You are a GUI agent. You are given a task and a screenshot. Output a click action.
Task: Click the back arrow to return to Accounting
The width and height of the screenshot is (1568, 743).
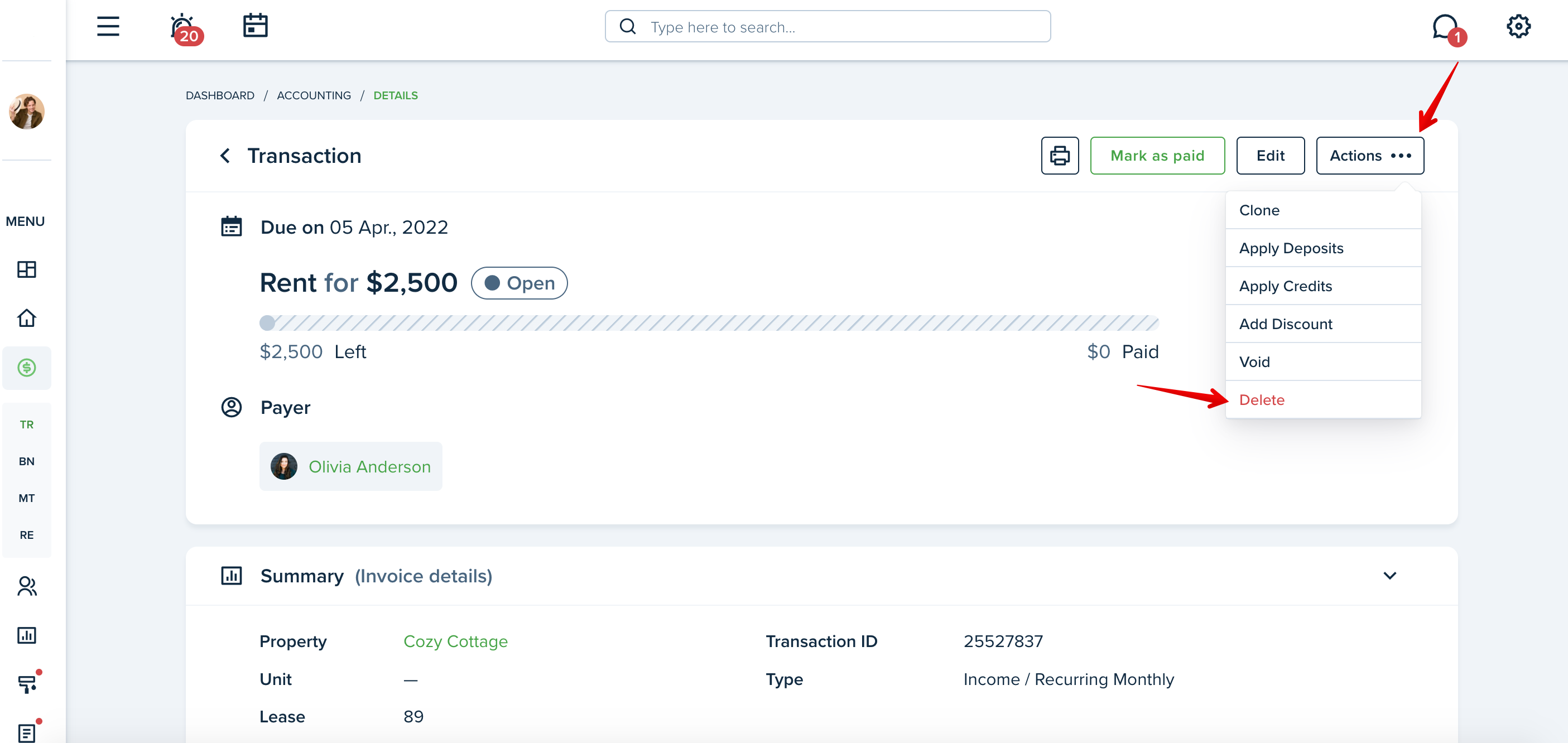coord(225,155)
